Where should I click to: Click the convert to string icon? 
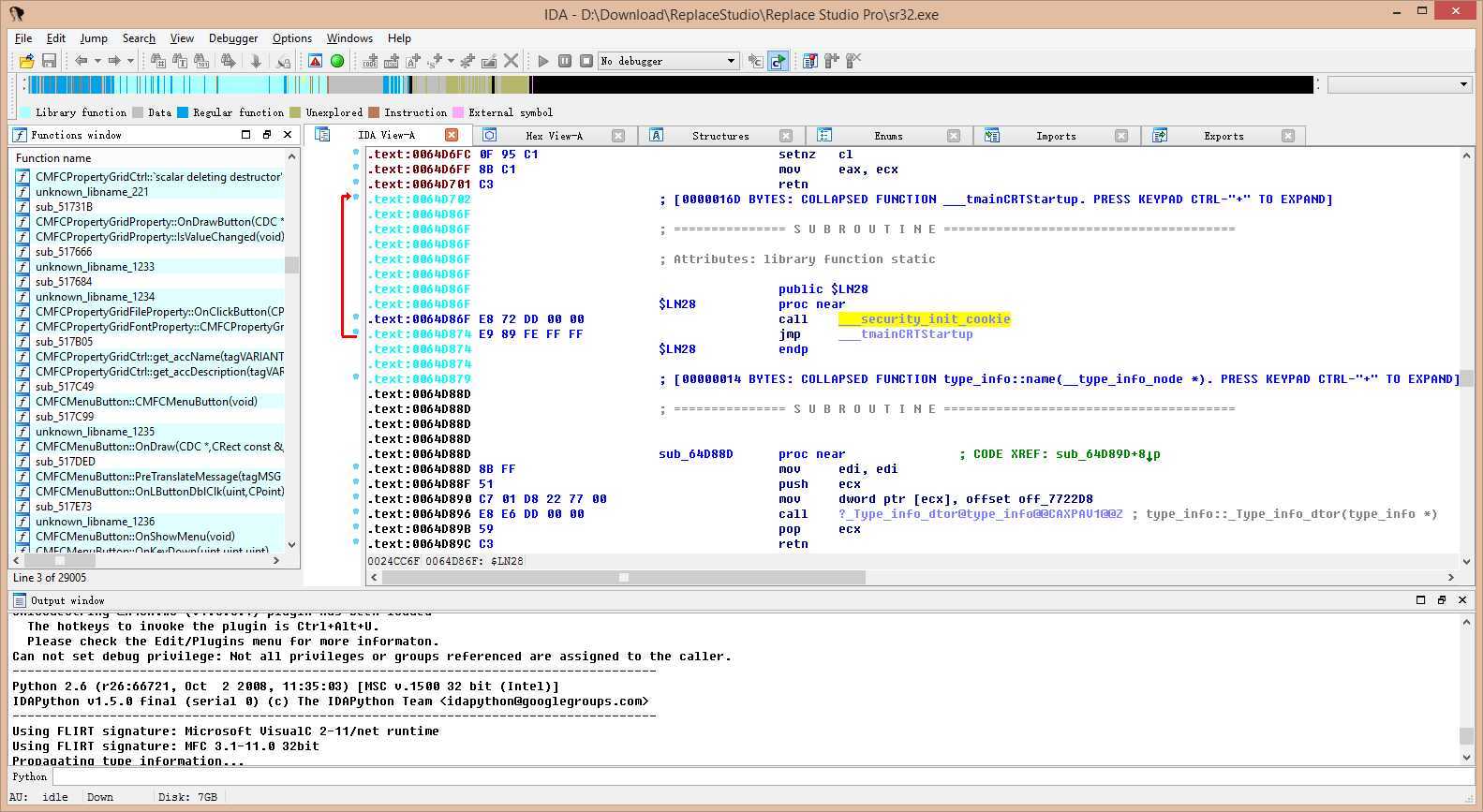coord(413,61)
